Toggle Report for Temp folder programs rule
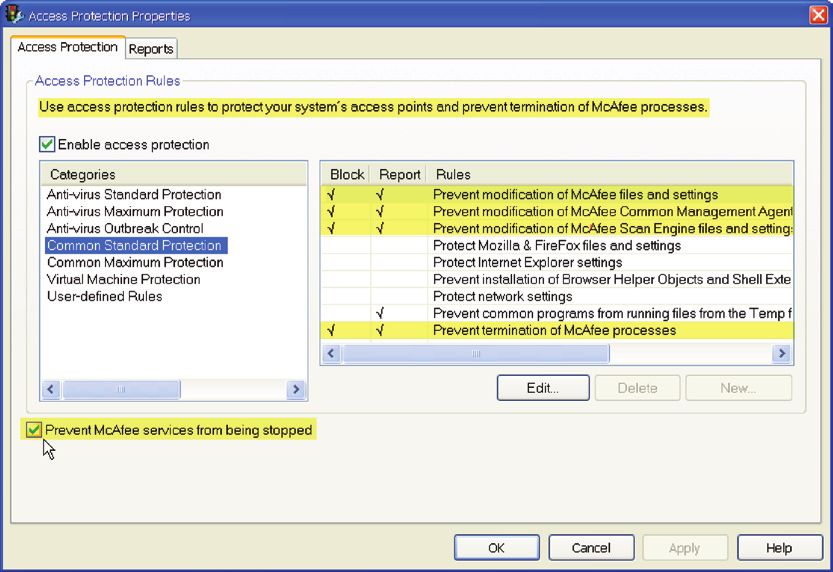 click(380, 313)
